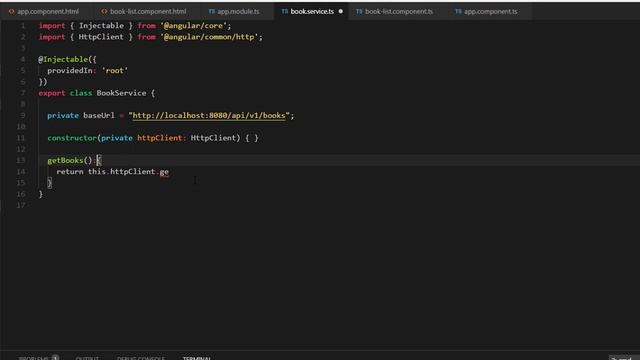Open the DEBUG CONSOLE panel tab
Image resolution: width=640 pixels, height=360 pixels.
(141, 358)
